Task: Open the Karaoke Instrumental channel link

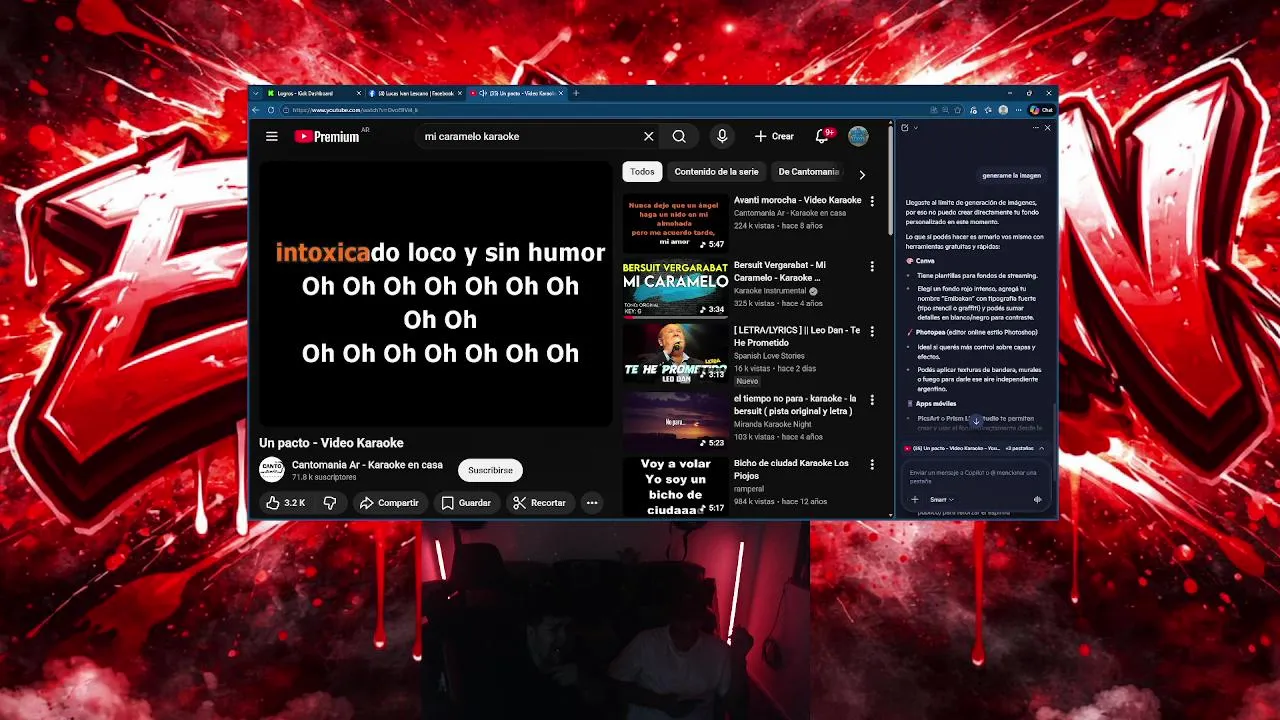Action: [x=770, y=291]
